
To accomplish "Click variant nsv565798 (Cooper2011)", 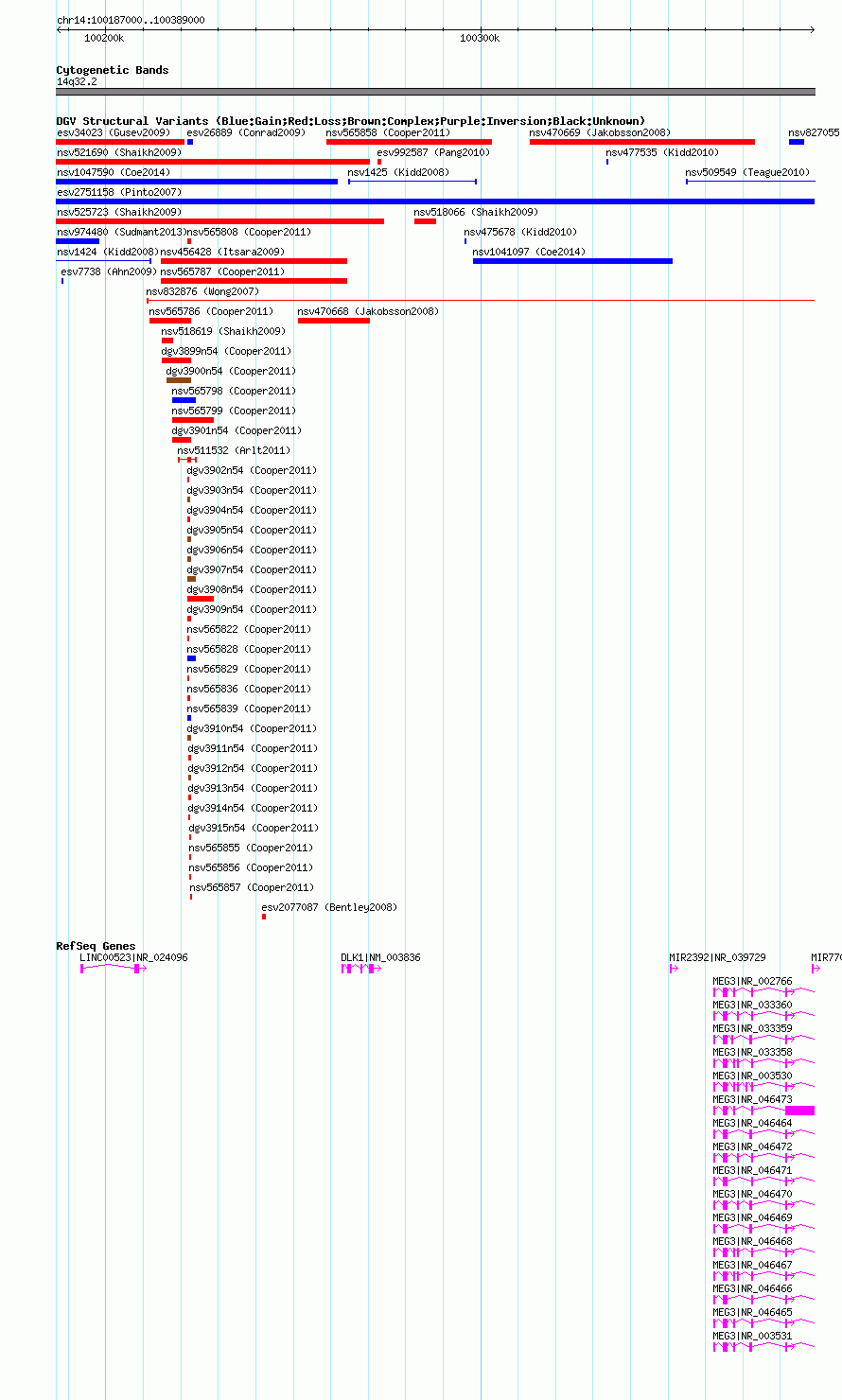I will click(x=234, y=391).
